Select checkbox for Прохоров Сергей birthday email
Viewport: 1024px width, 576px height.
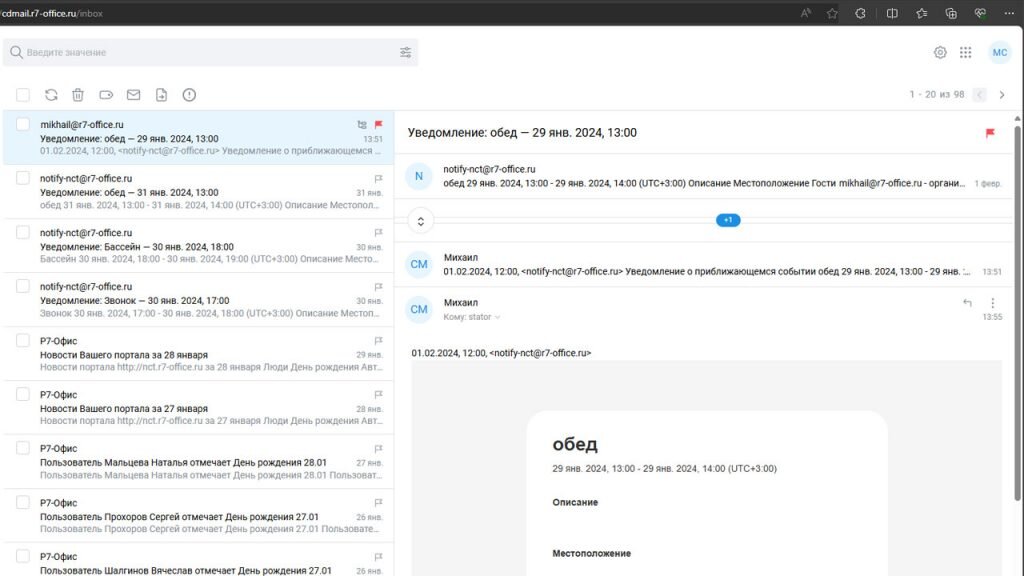click(23, 502)
